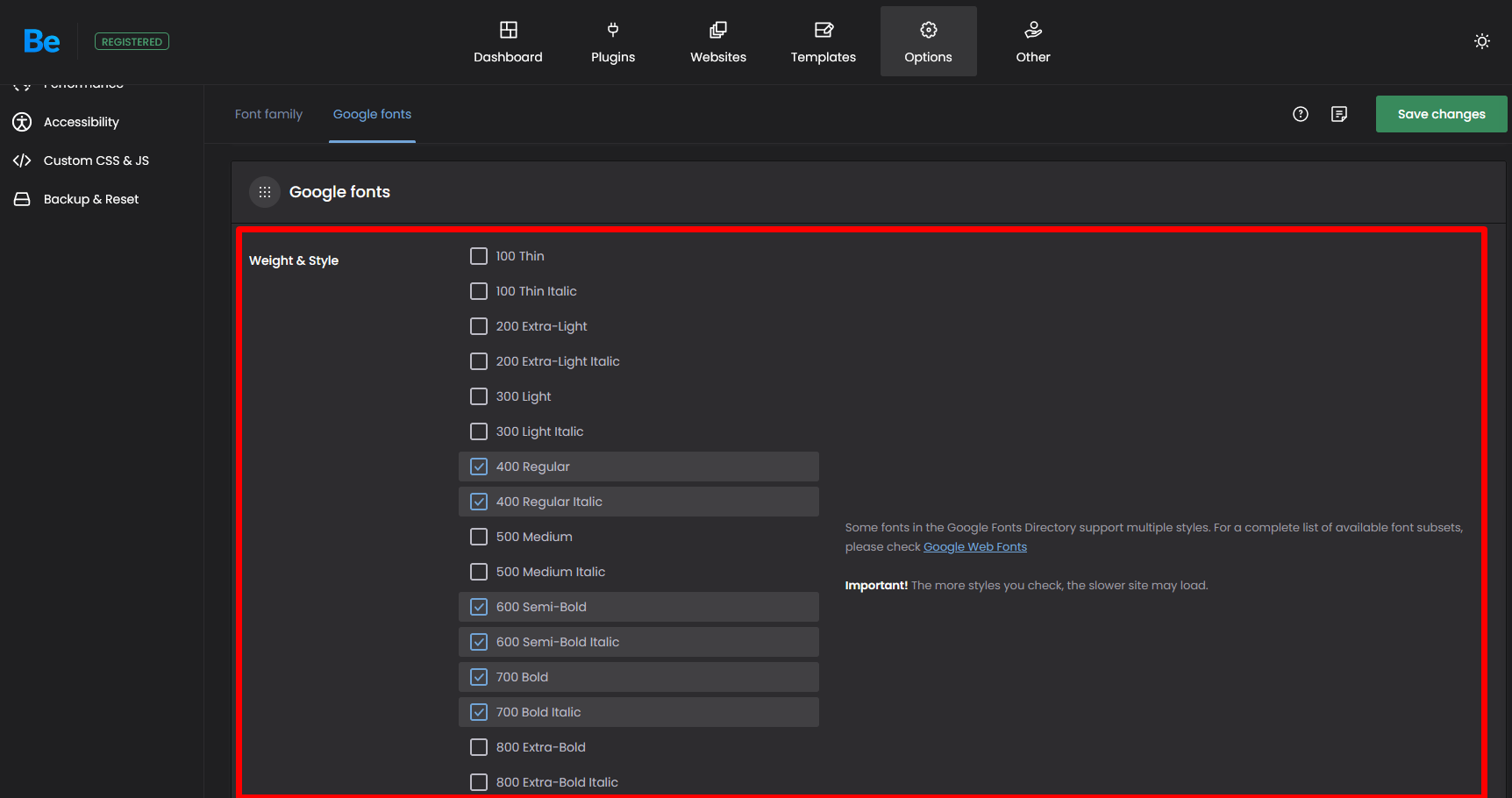Uncheck the 400 Regular checkbox
The width and height of the screenshot is (1512, 798).
pyautogui.click(x=479, y=467)
